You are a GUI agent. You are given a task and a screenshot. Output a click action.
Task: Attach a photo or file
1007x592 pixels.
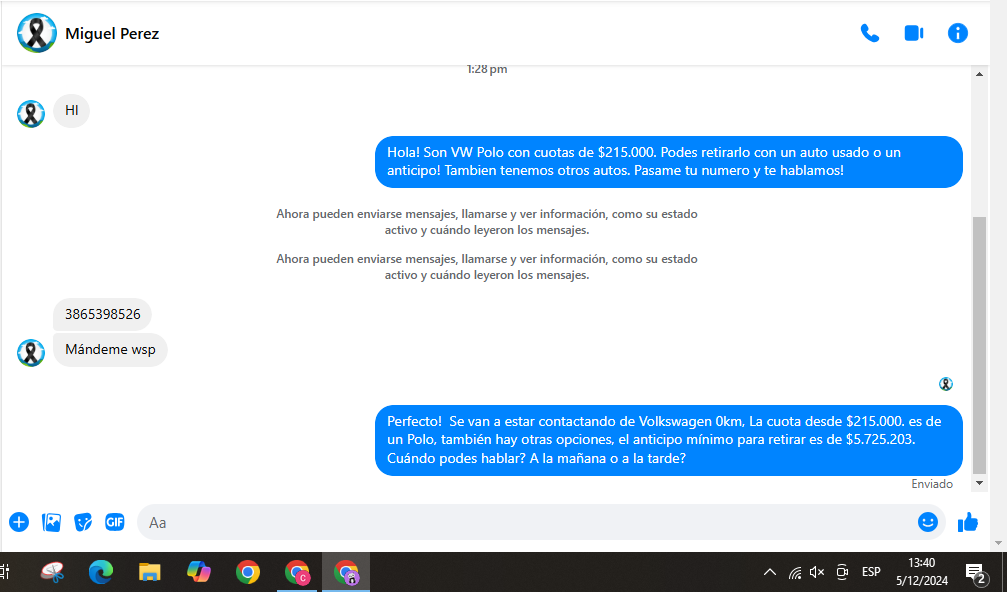51,522
